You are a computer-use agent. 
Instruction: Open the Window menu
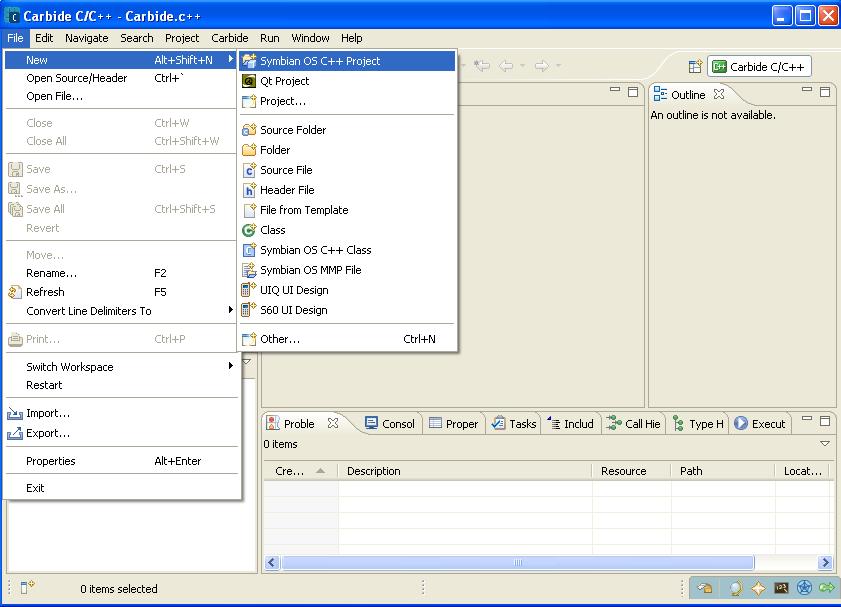point(310,38)
